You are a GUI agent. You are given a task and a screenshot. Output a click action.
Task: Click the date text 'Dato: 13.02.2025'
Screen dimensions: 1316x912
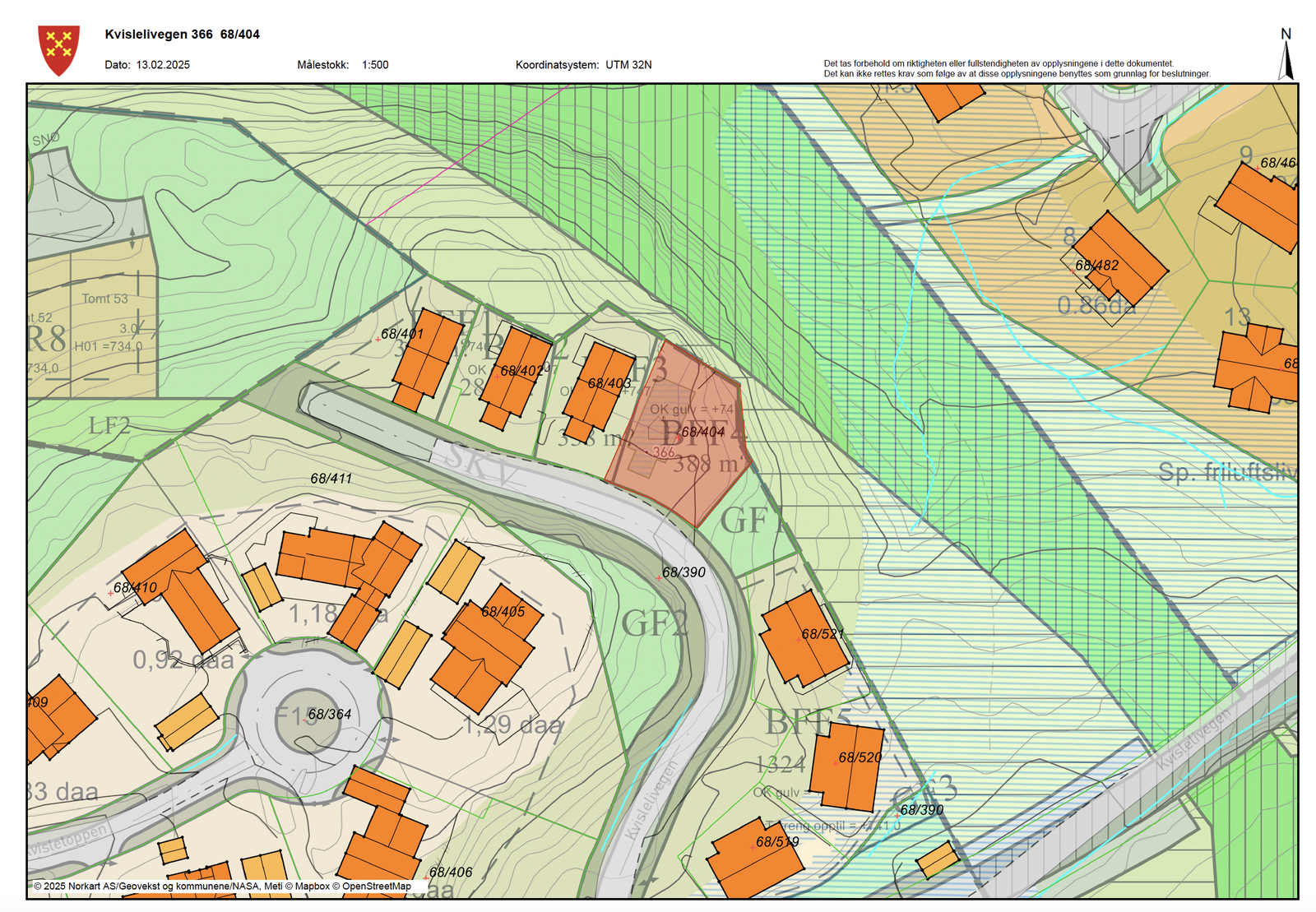coord(147,65)
